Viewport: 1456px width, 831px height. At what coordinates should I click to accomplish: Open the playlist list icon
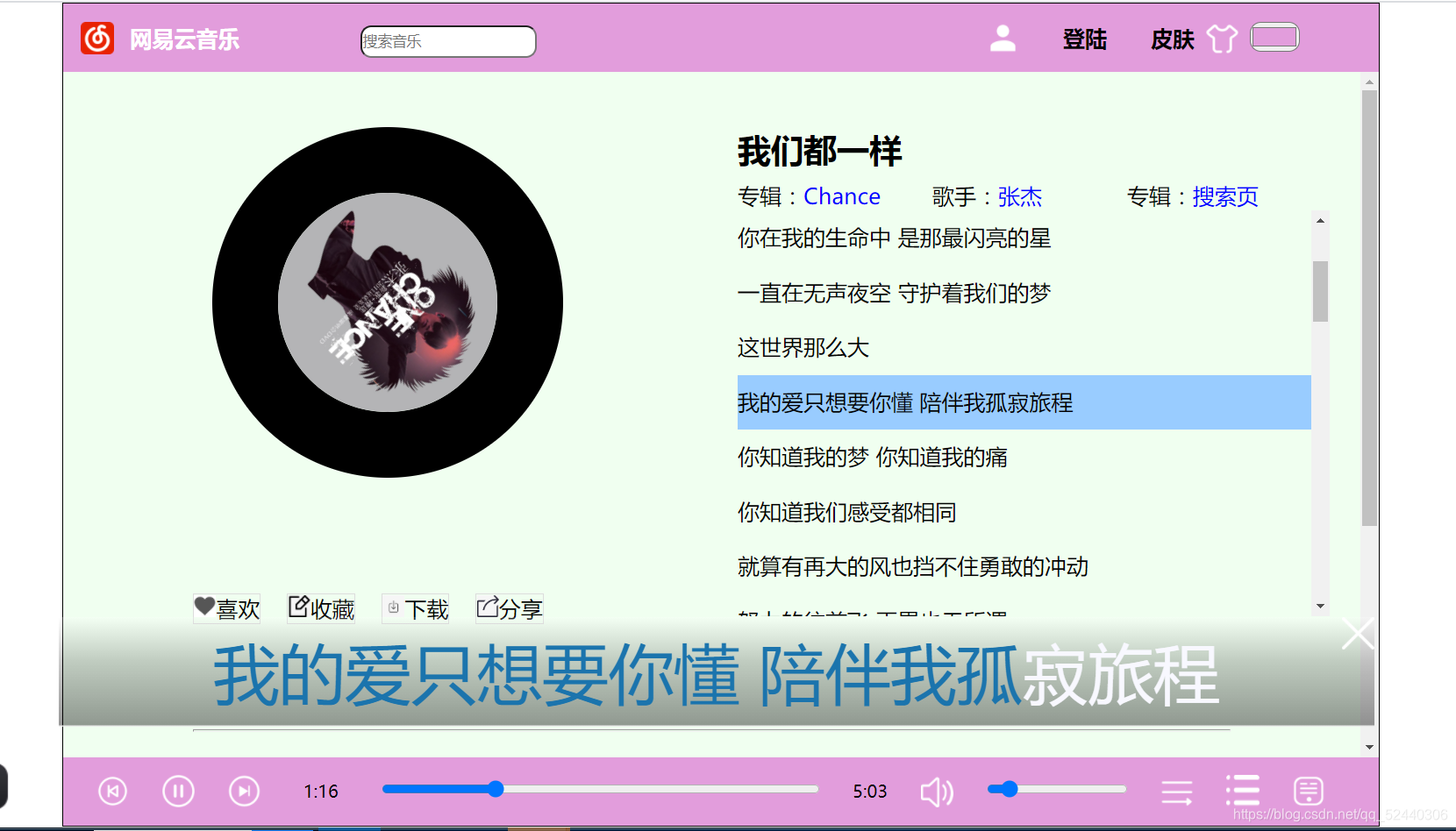click(x=1243, y=791)
